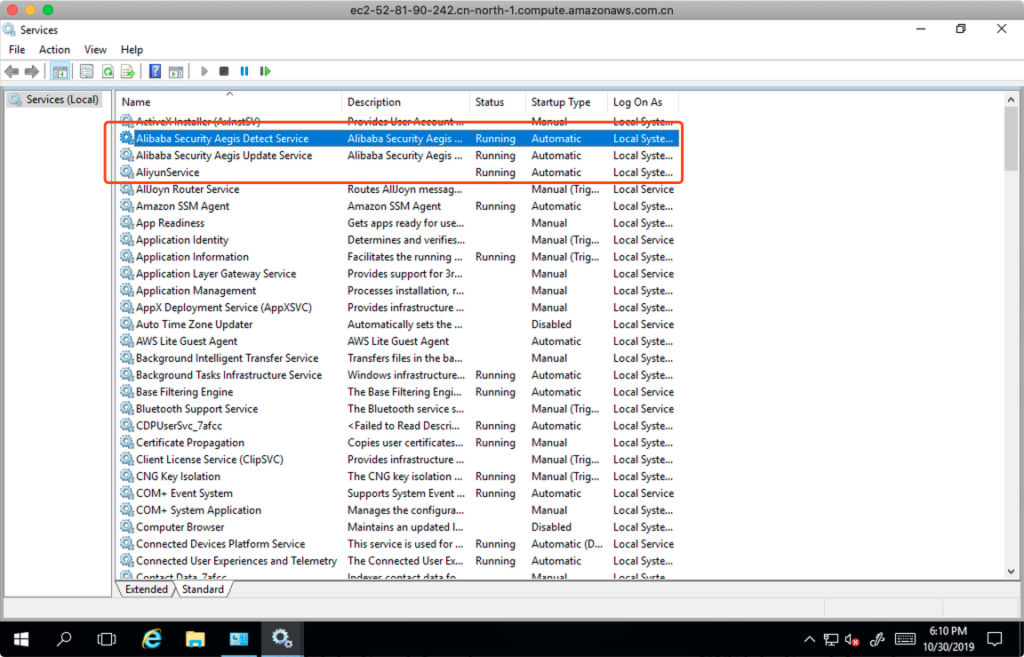This screenshot has height=657, width=1024.
Task: Open Help via the blue question mark icon
Action: click(155, 71)
